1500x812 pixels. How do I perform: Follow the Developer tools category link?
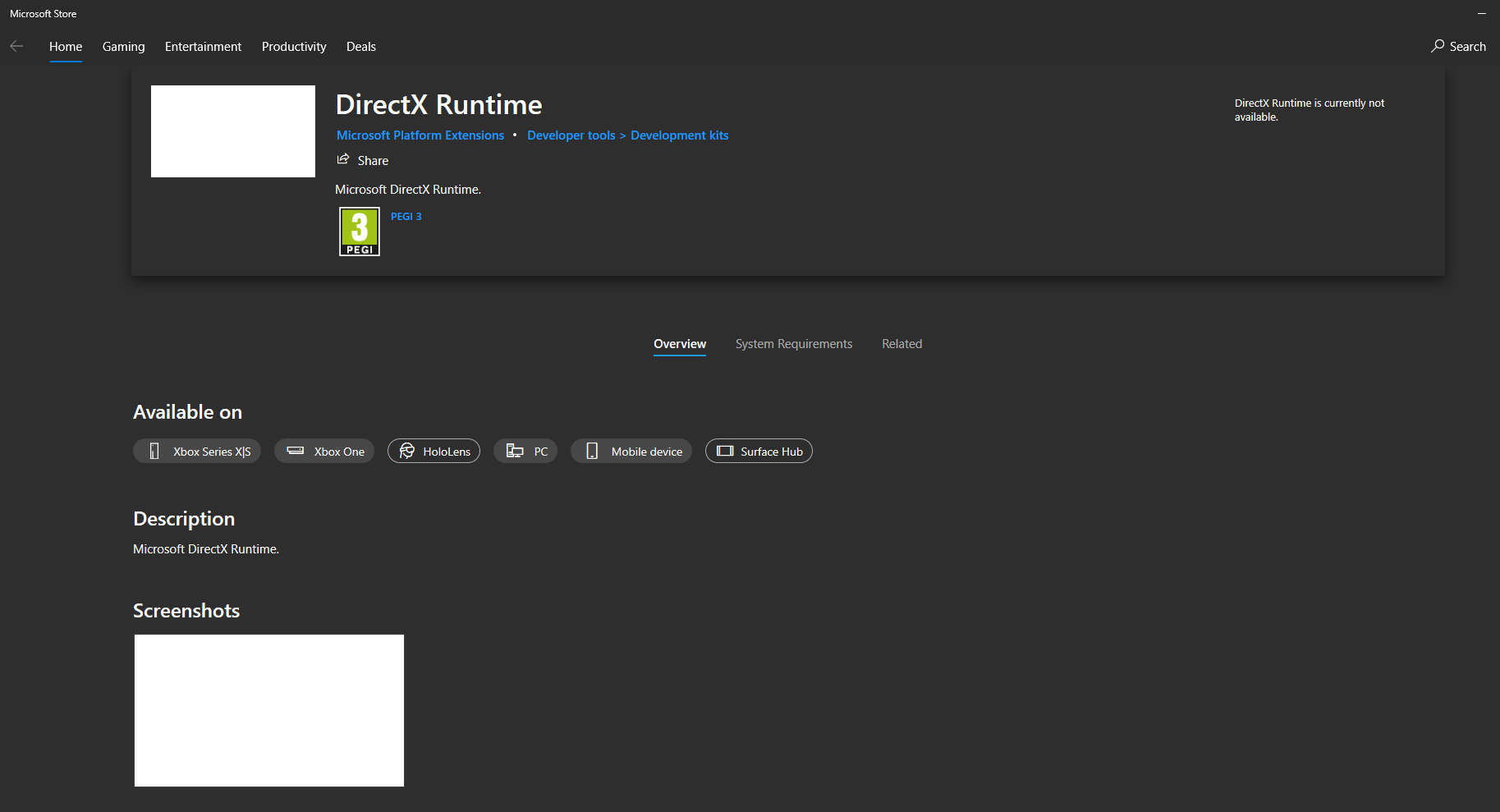(571, 135)
